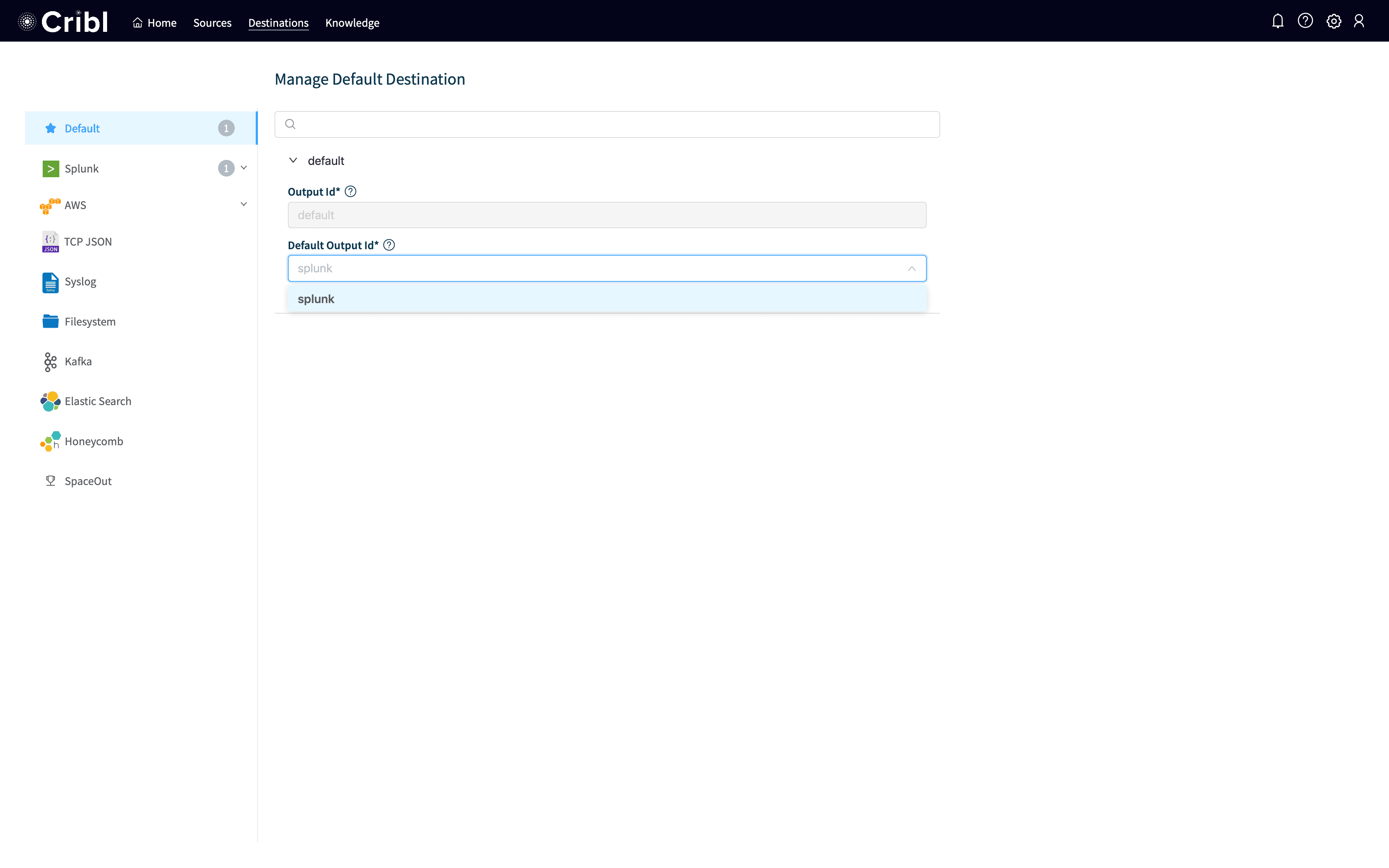Open the user profile icon

[x=1359, y=21]
